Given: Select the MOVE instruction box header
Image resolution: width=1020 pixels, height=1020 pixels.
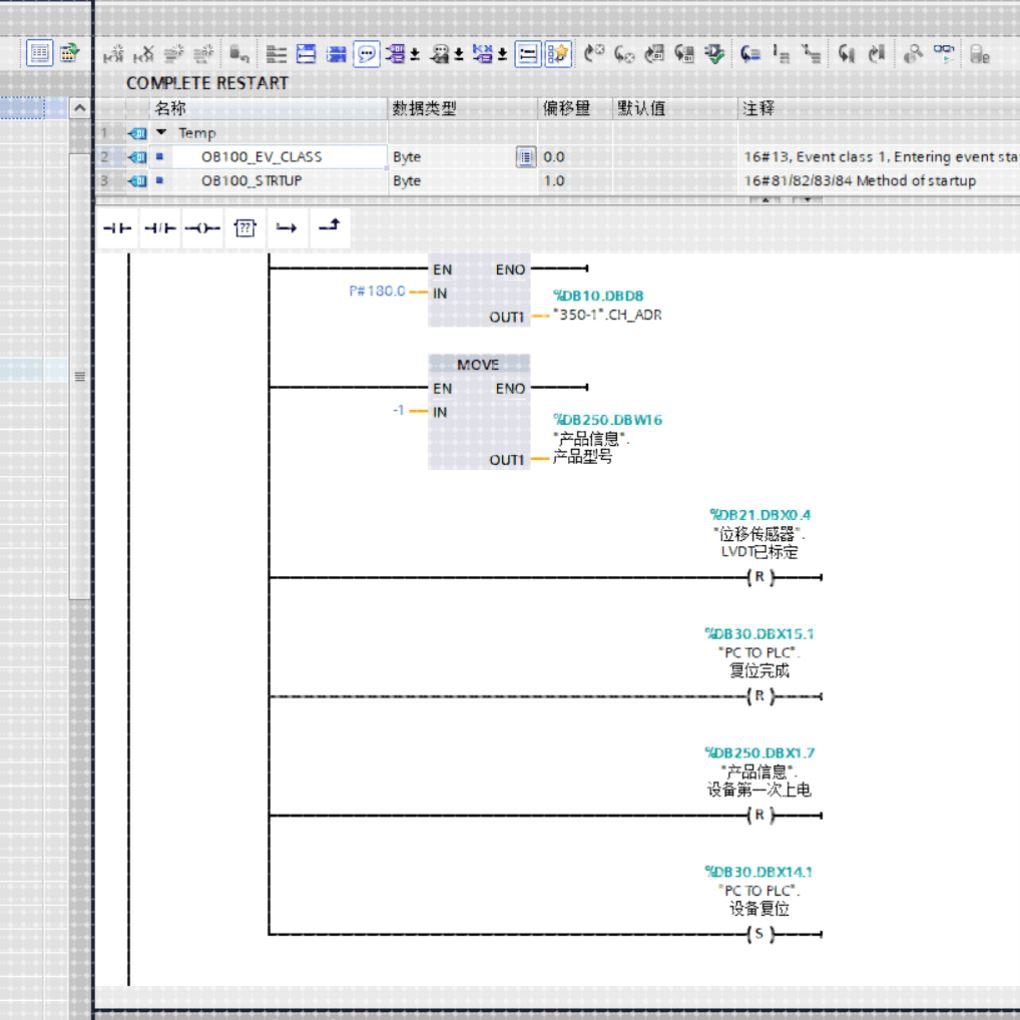Looking at the screenshot, I should [x=479, y=365].
